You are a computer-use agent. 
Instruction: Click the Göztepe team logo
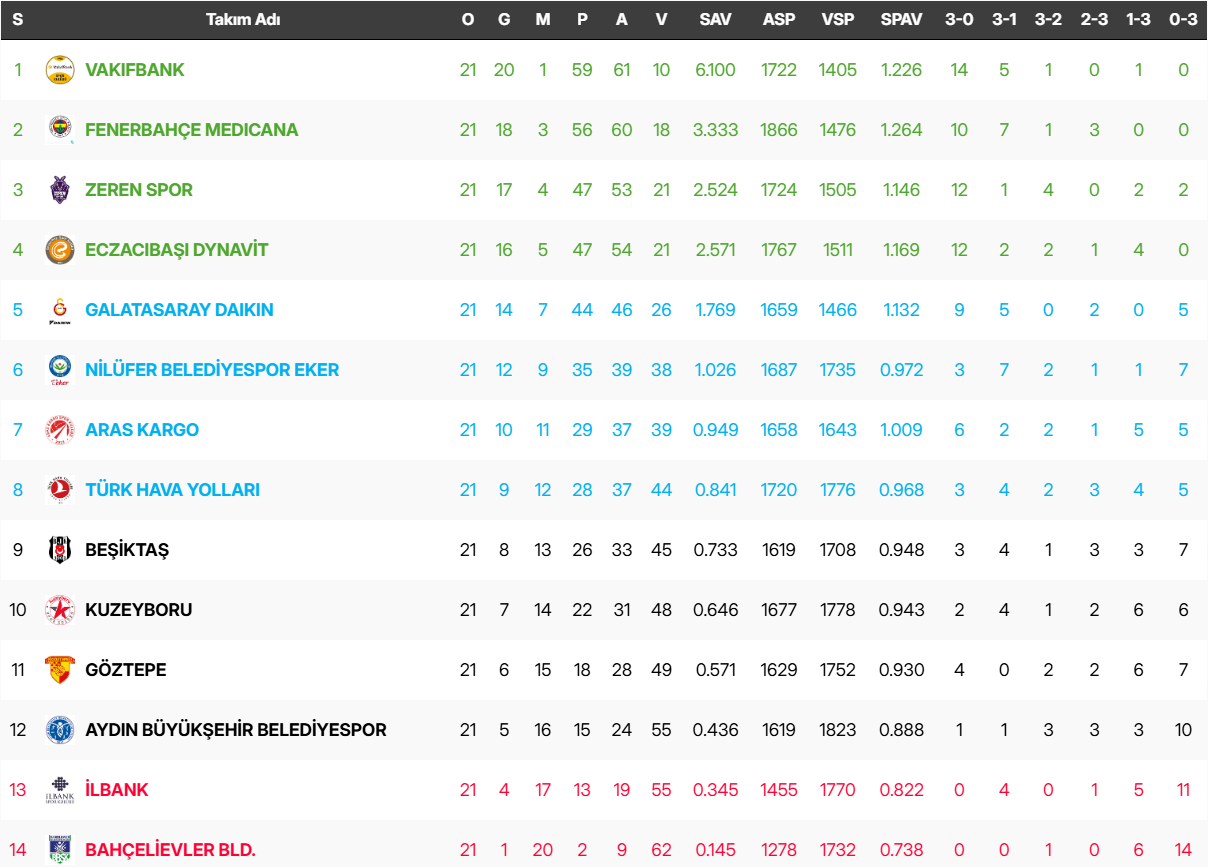[60, 670]
